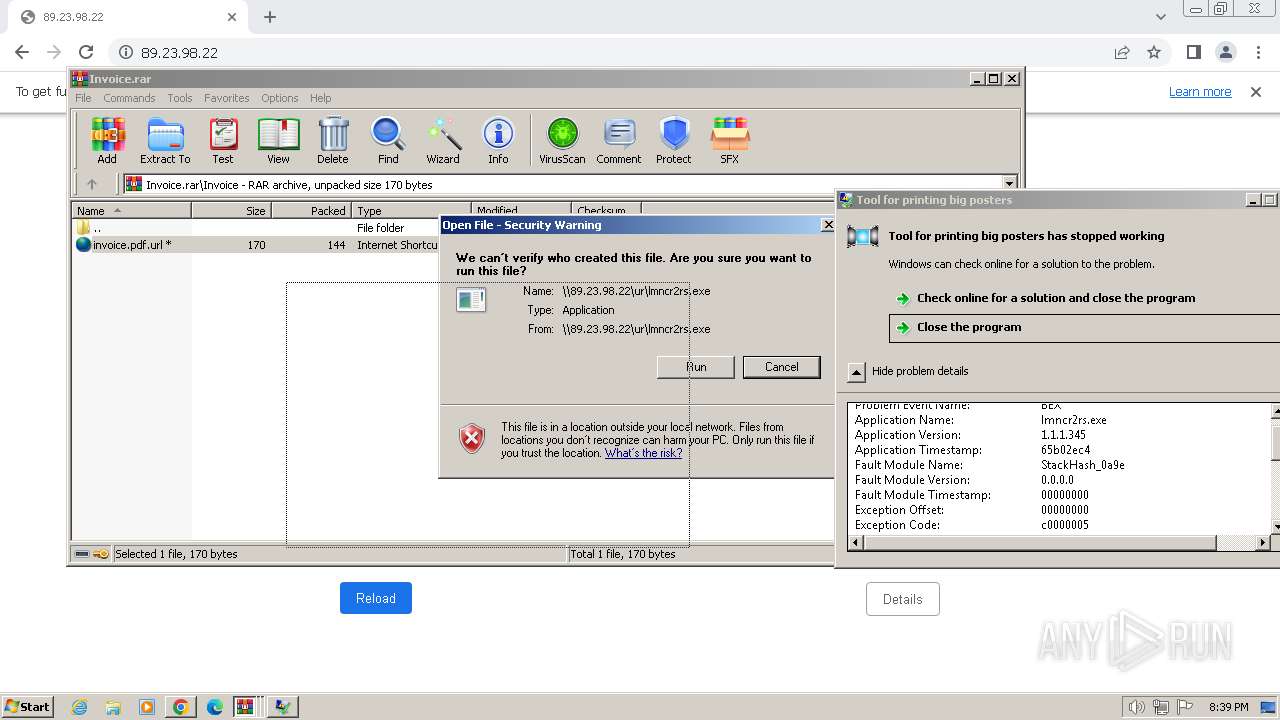1280x720 pixels.
Task: Click the taskbar clock showing 8:39 PM
Action: pos(1228,707)
